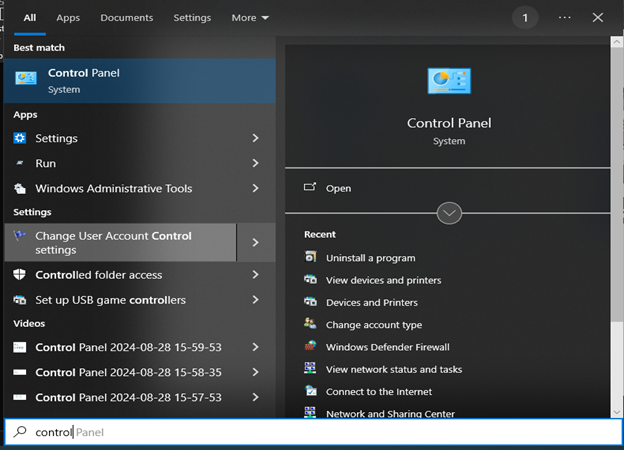
Task: Open Uninstall a program recent item
Action: (x=370, y=258)
